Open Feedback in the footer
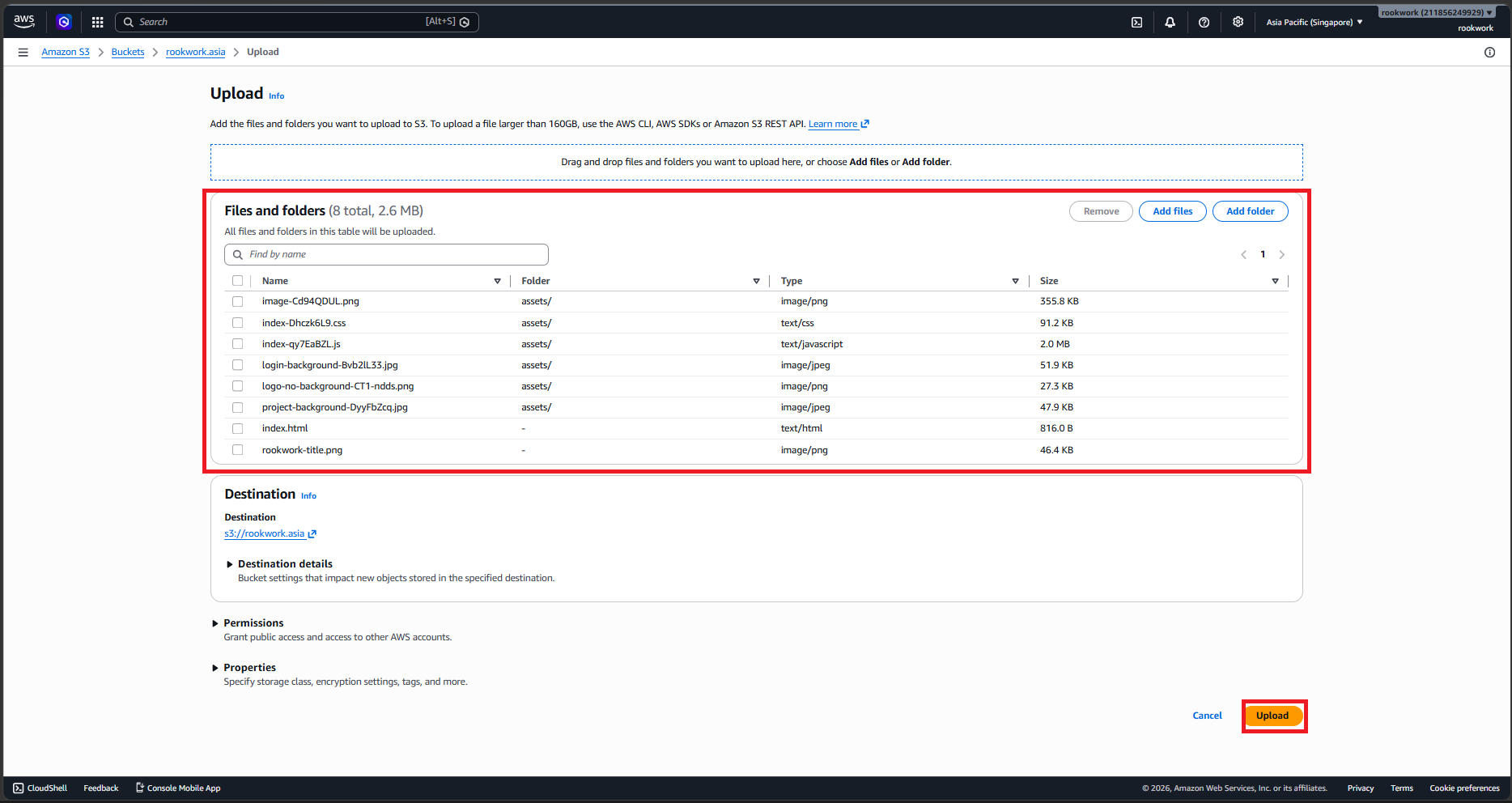Screen dimensions: 1512x803 coord(101,788)
